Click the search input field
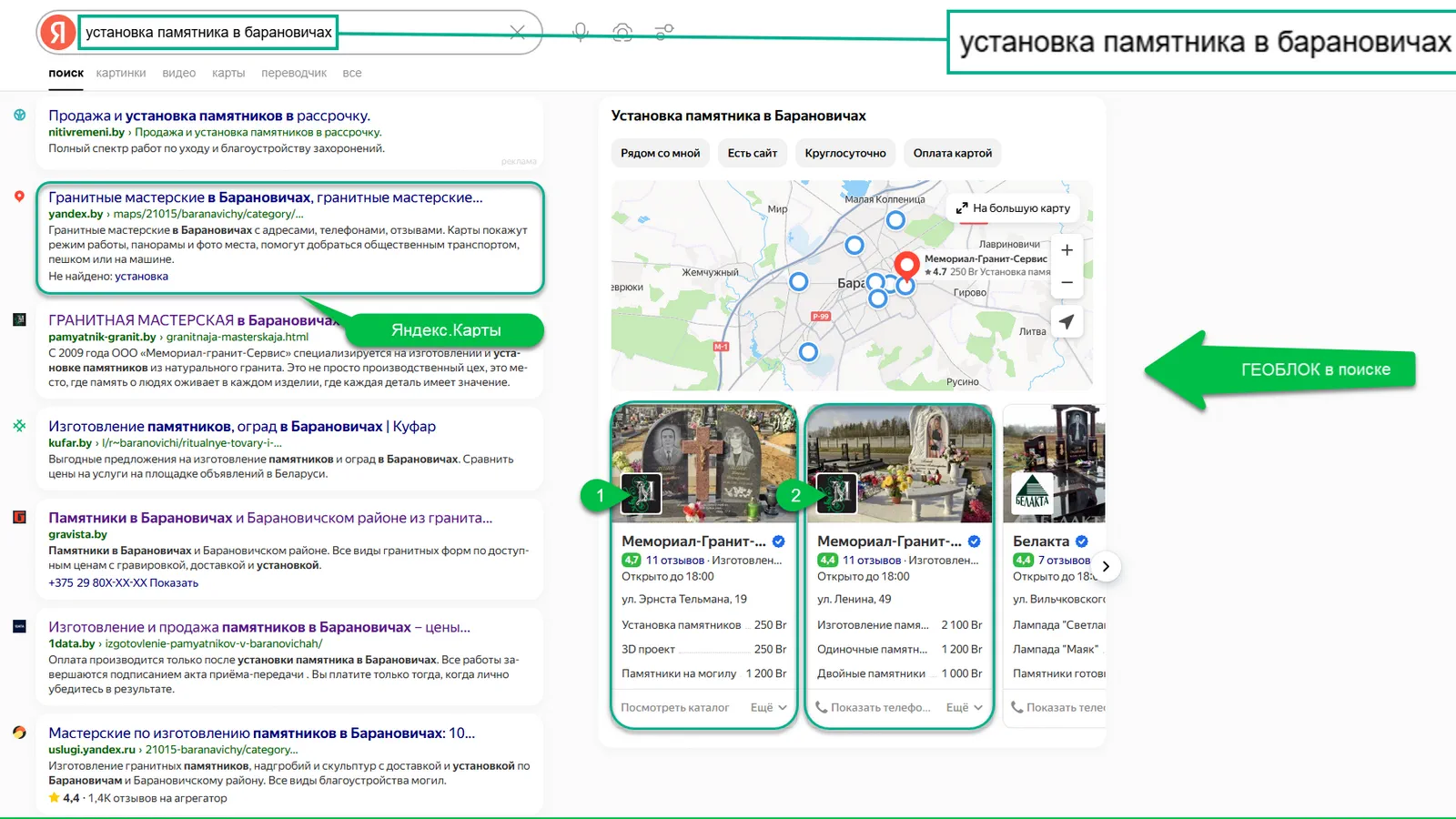Screen dimensions: 1456x819 click(x=208, y=33)
